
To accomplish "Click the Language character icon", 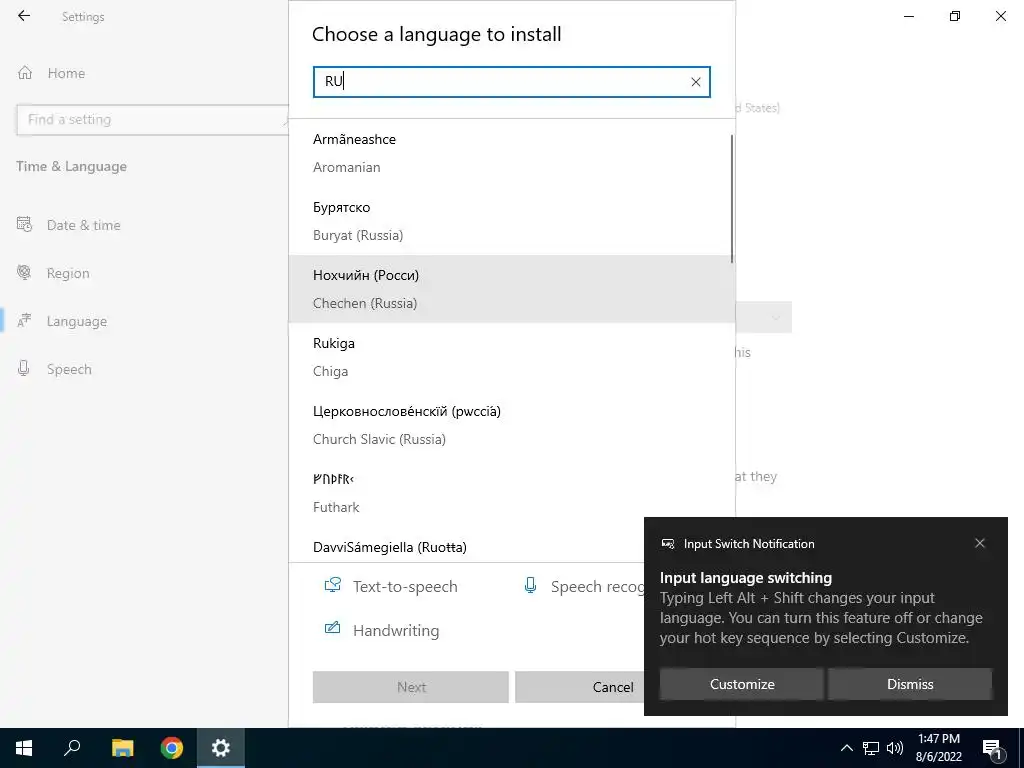I will coord(24,321).
